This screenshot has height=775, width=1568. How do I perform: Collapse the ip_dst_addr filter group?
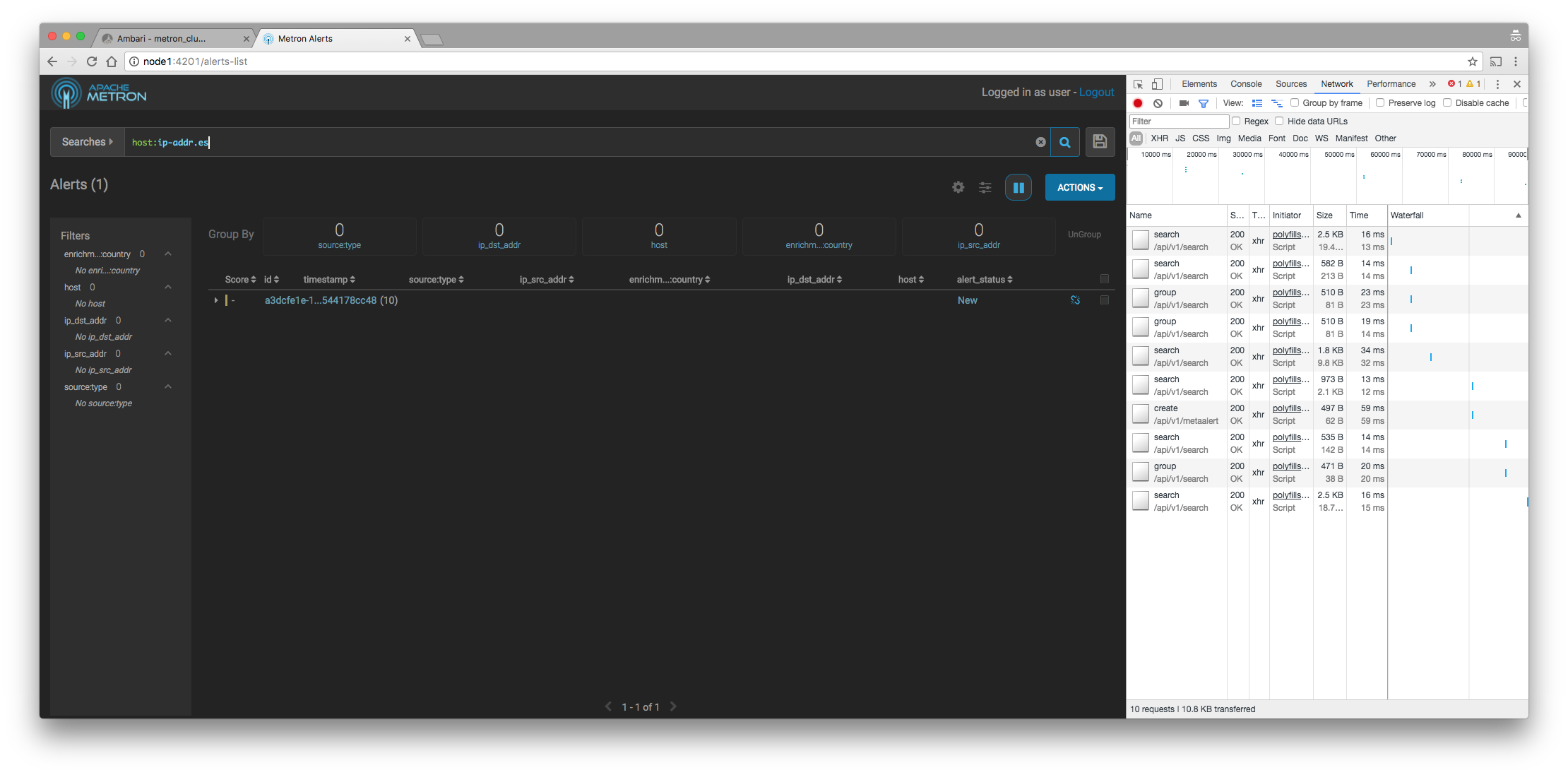(168, 320)
